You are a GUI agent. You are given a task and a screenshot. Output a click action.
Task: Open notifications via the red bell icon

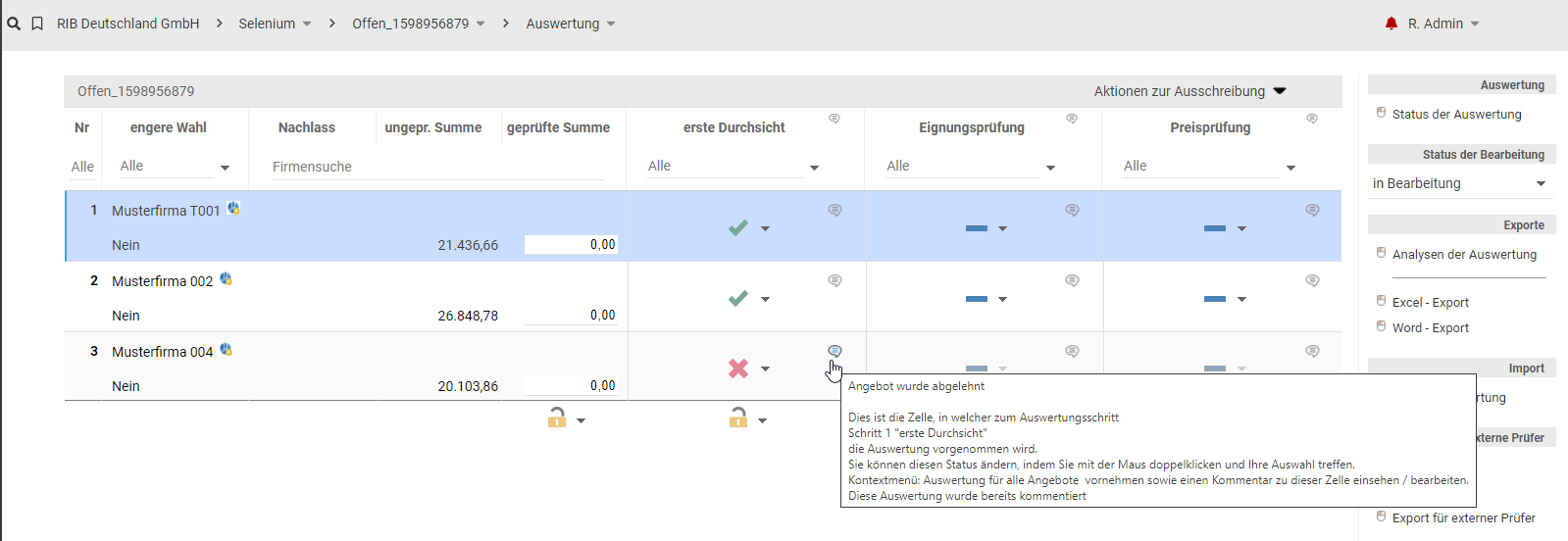point(1391,24)
